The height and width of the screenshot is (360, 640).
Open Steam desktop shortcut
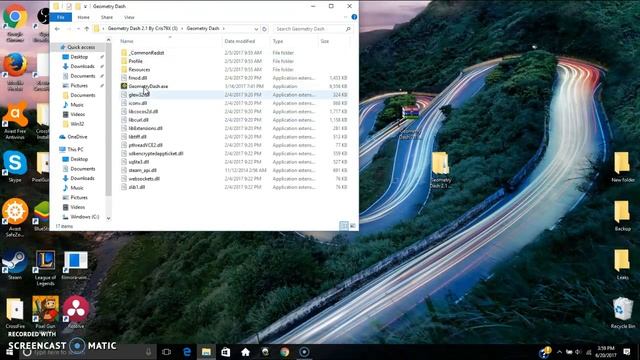pos(15,264)
